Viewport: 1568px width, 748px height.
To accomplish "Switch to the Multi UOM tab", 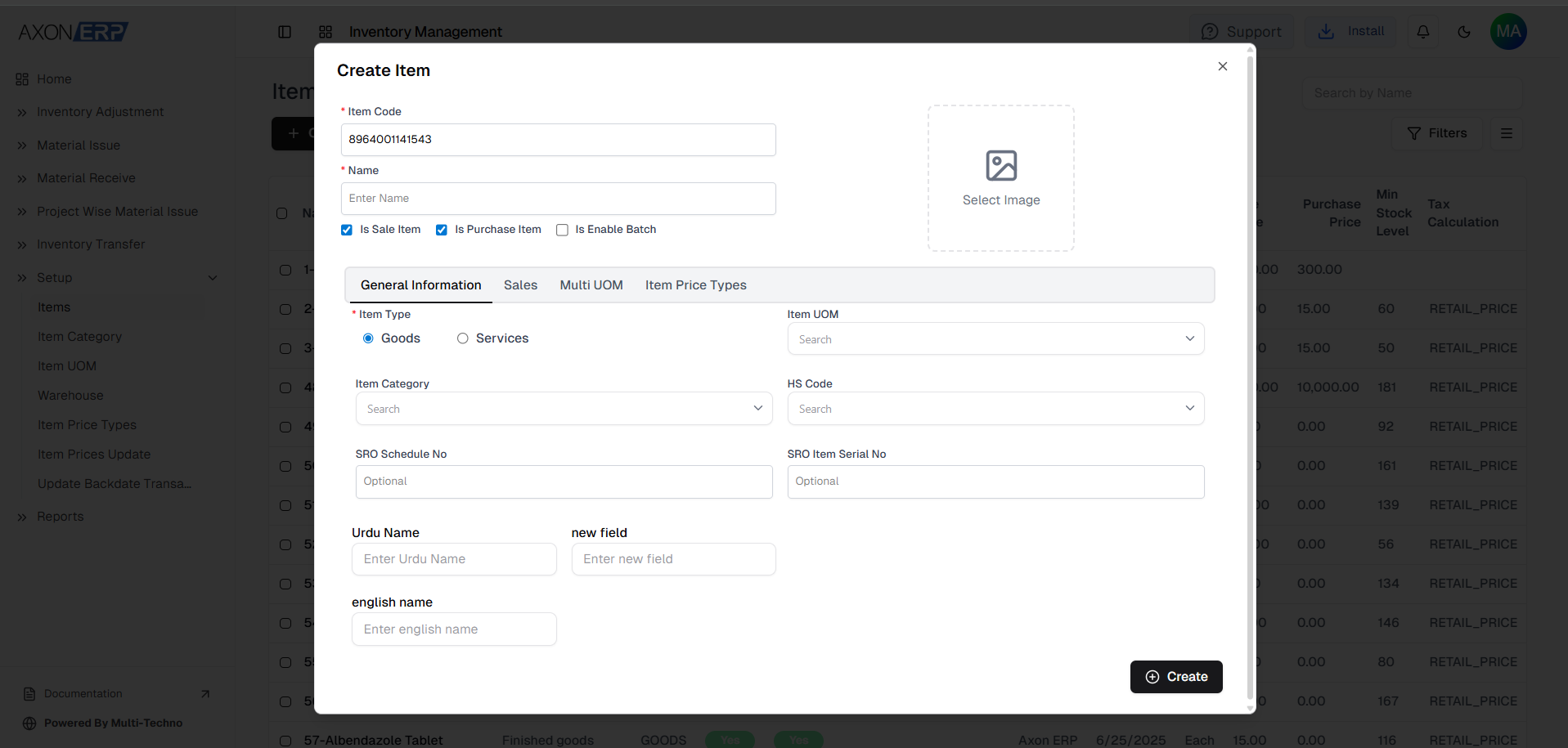I will (x=591, y=285).
